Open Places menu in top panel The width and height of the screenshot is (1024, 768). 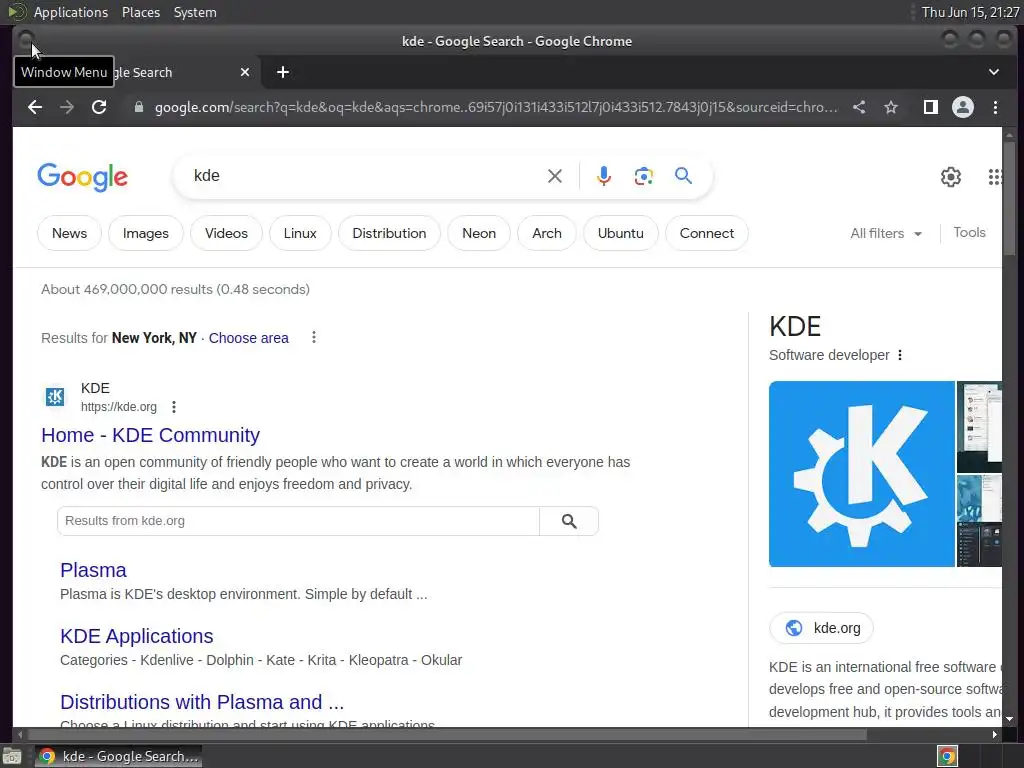coord(140,12)
